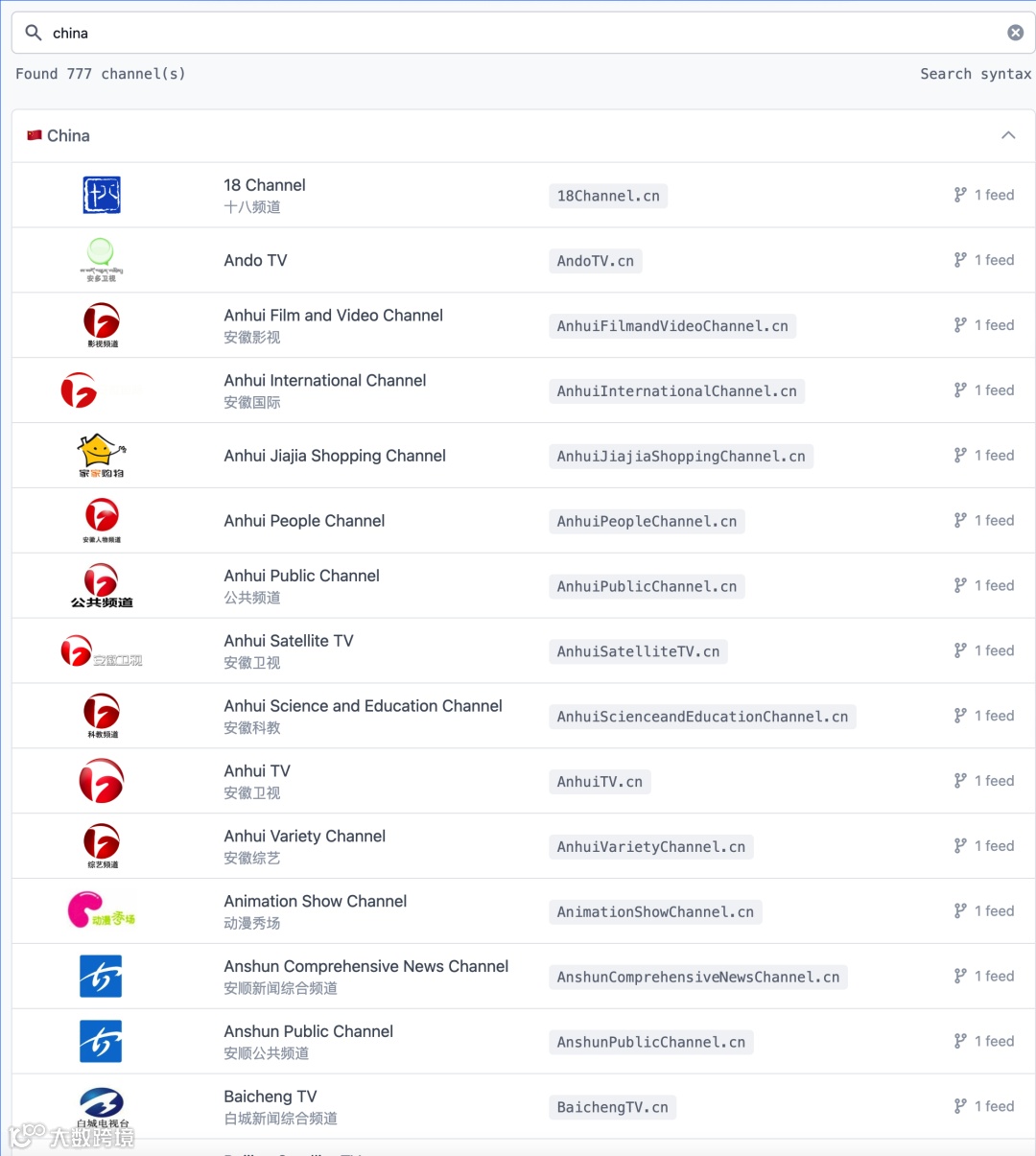Click feed branch icon for Anhui People Channel

click(x=960, y=521)
